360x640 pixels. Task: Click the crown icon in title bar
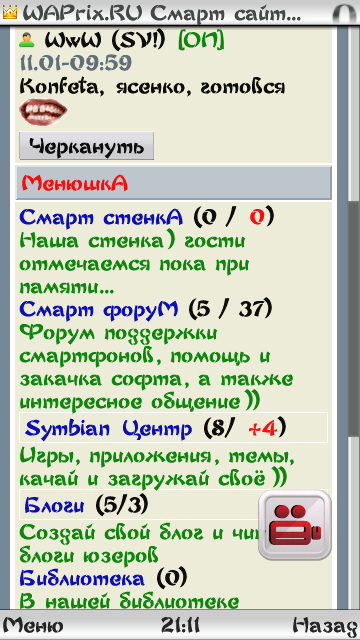tap(10, 13)
